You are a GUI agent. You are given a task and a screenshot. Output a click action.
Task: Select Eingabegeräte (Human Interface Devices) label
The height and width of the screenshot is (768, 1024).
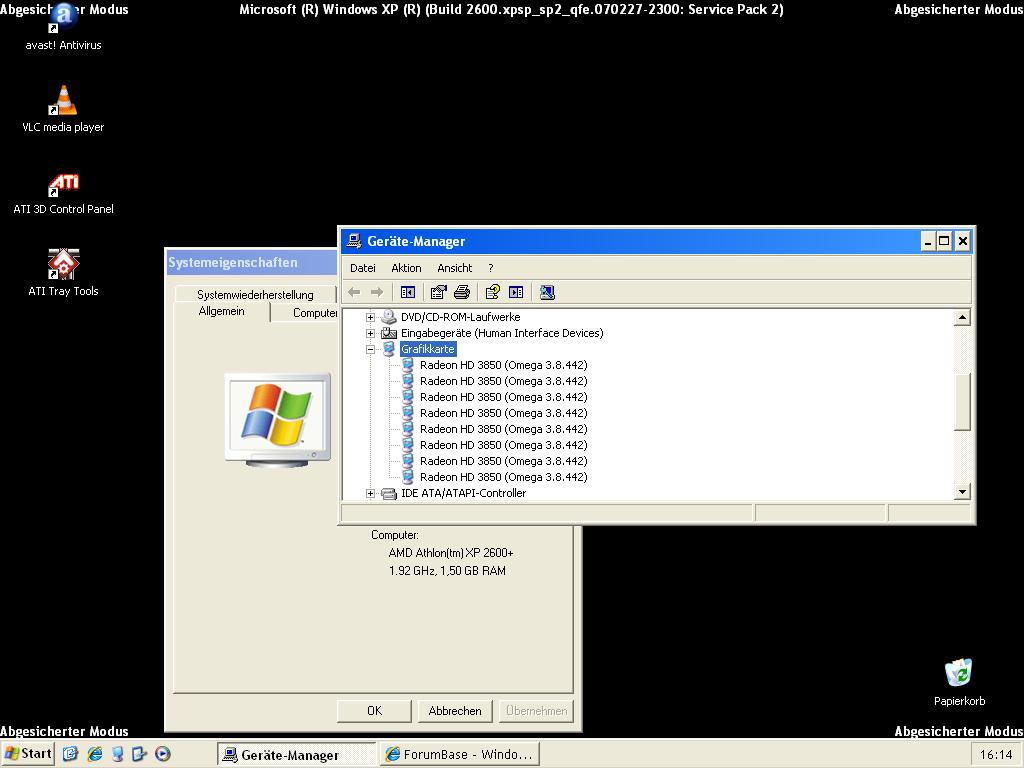point(502,333)
